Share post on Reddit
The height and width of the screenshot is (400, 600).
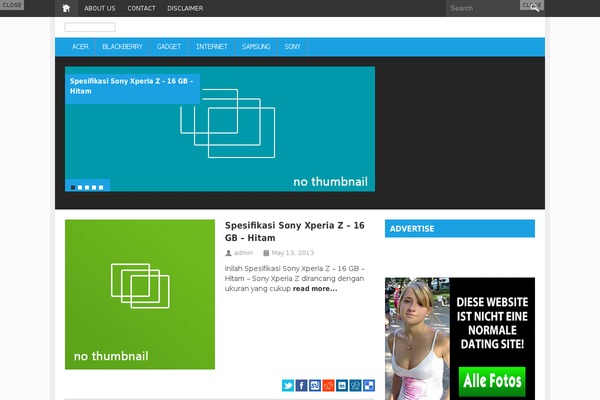[x=328, y=385]
